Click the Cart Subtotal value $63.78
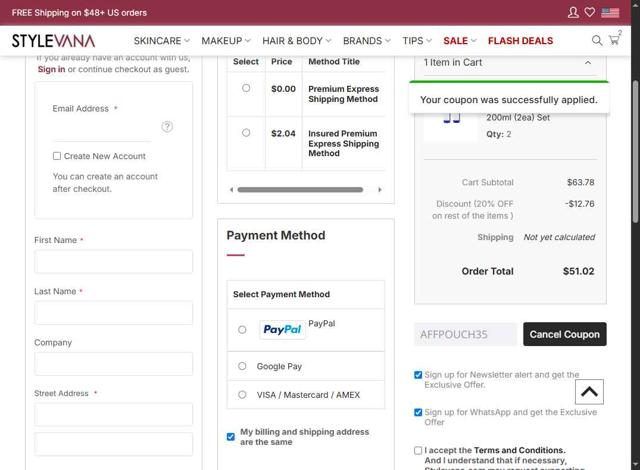 (x=580, y=182)
